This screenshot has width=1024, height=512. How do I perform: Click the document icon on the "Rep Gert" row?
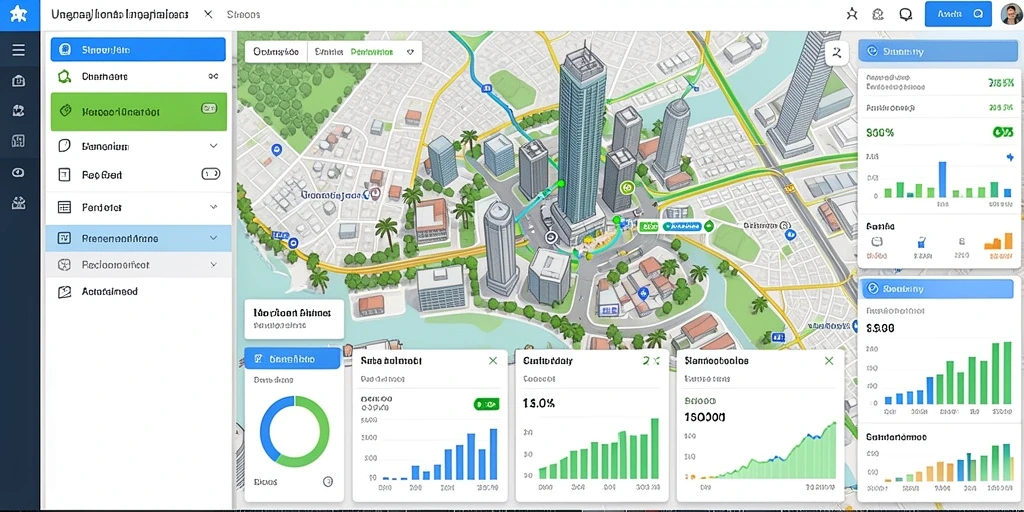64,174
